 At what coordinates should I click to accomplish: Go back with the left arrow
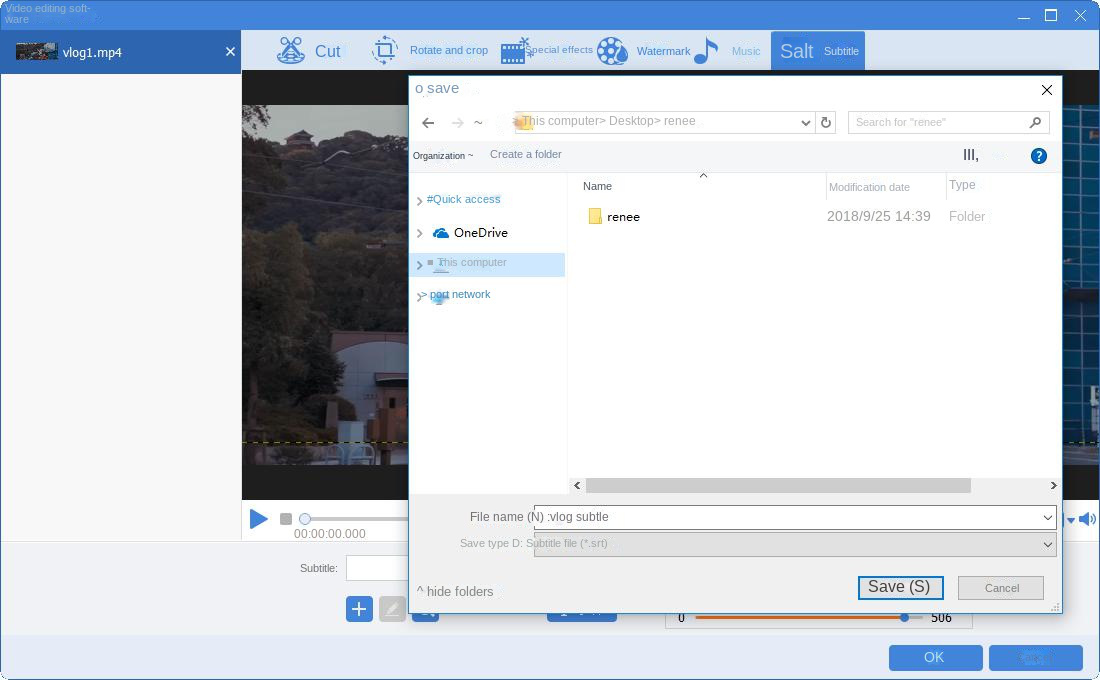coord(428,122)
